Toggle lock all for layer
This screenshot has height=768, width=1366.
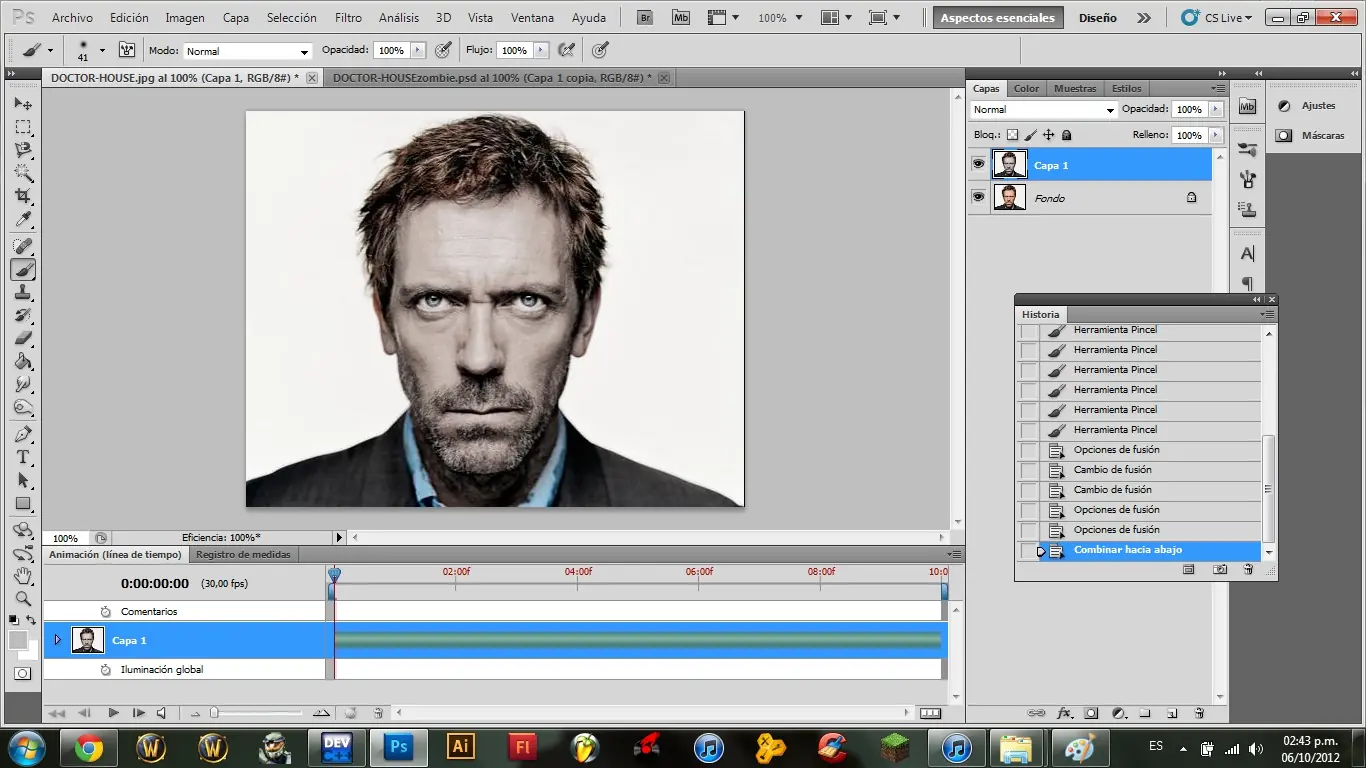[x=1066, y=135]
